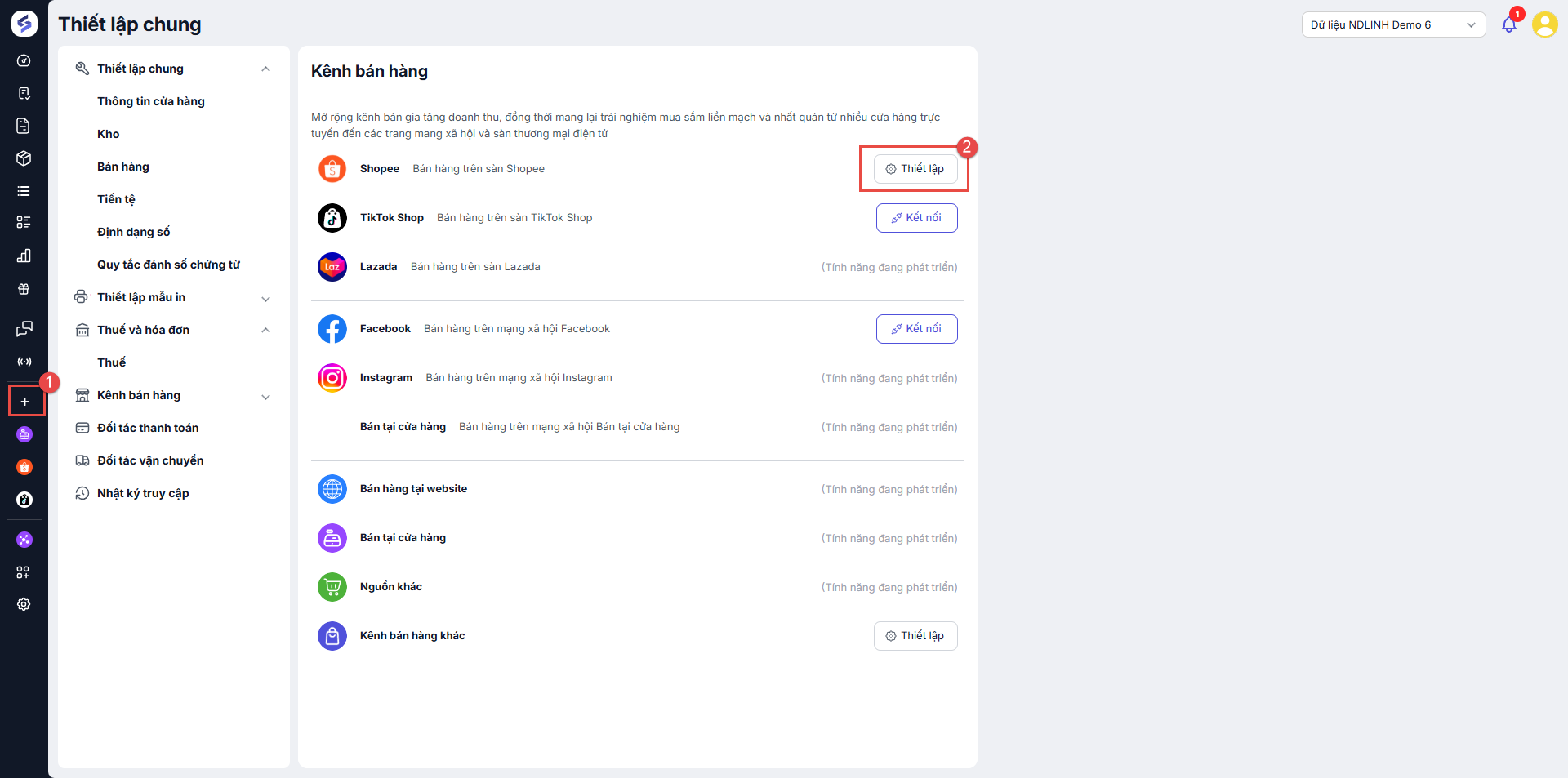Open the chat messages icon in sidebar

click(x=24, y=328)
